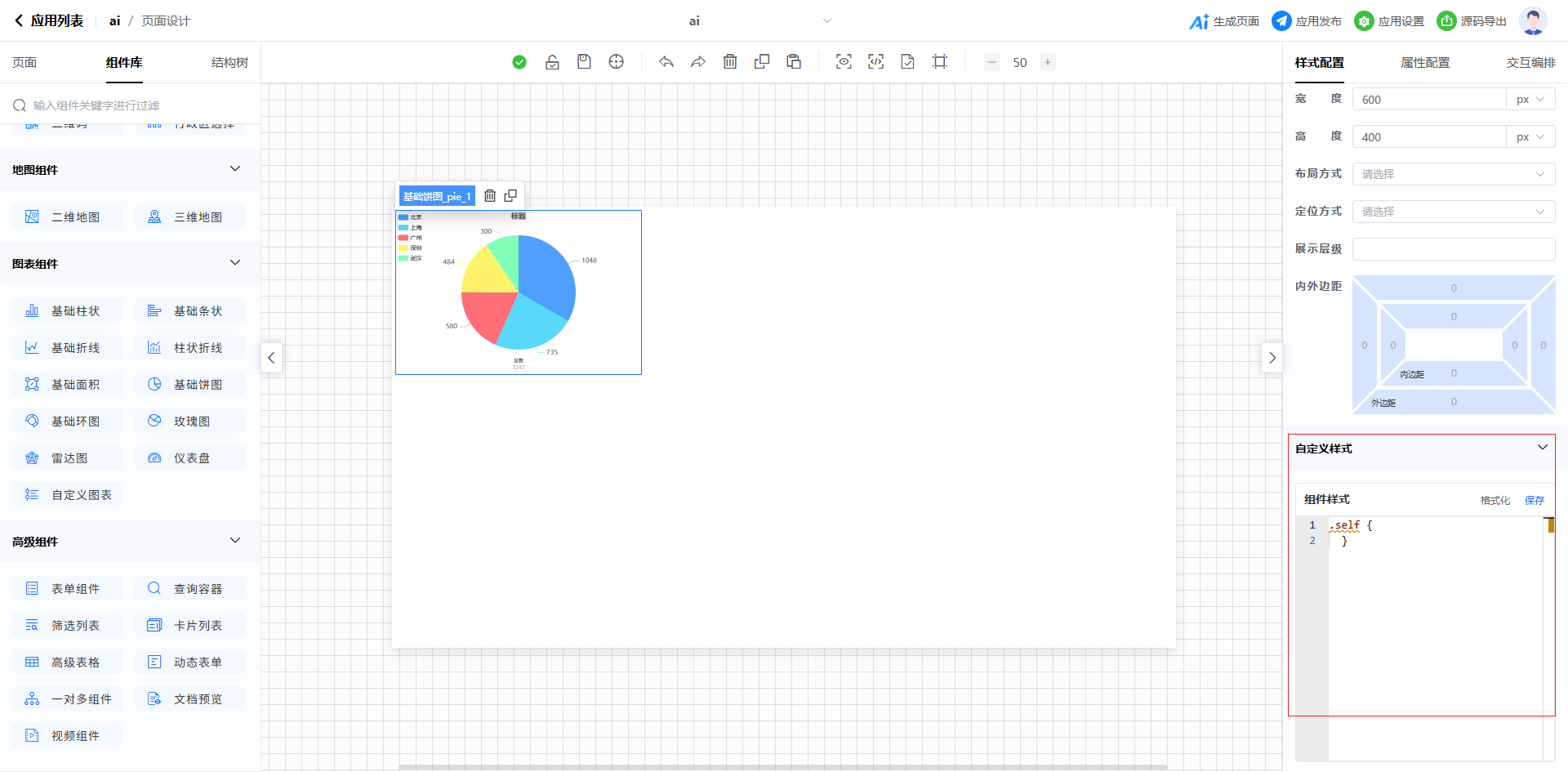Viewport: 1568px width, 772px height.
Task: Switch to the 属性配置 tab
Action: pyautogui.click(x=1425, y=63)
